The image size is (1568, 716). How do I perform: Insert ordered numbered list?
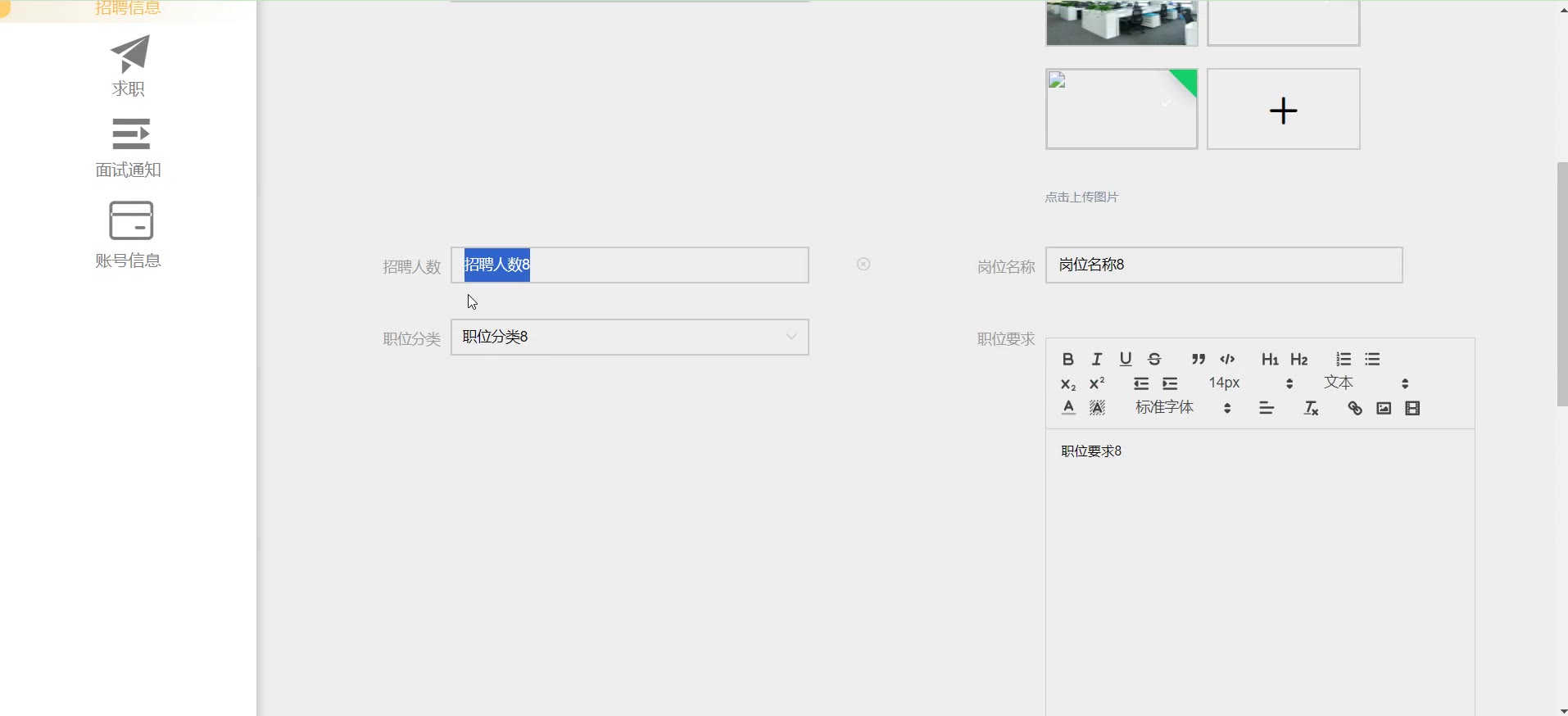pos(1344,359)
